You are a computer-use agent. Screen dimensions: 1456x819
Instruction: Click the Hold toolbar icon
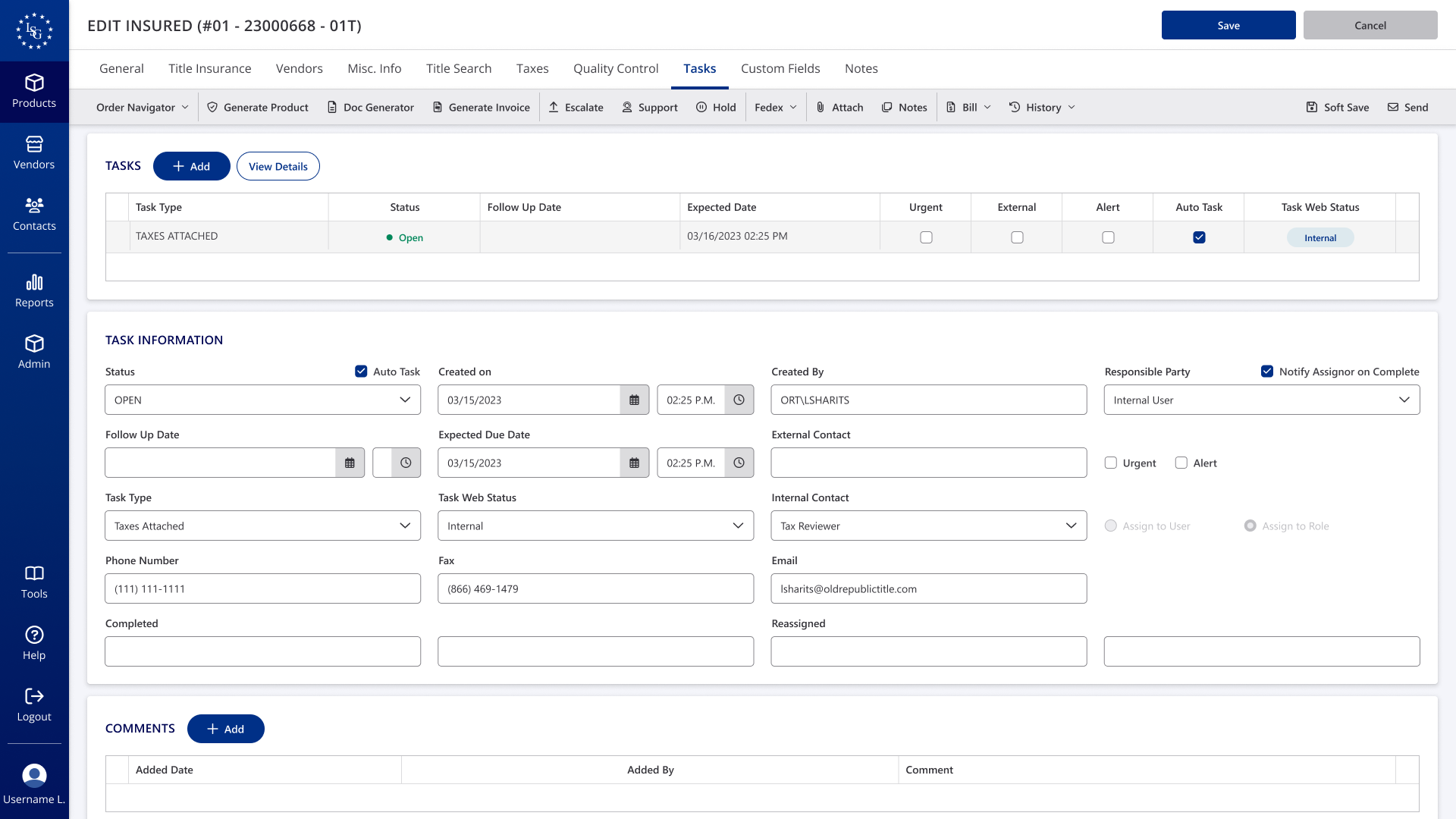(701, 107)
